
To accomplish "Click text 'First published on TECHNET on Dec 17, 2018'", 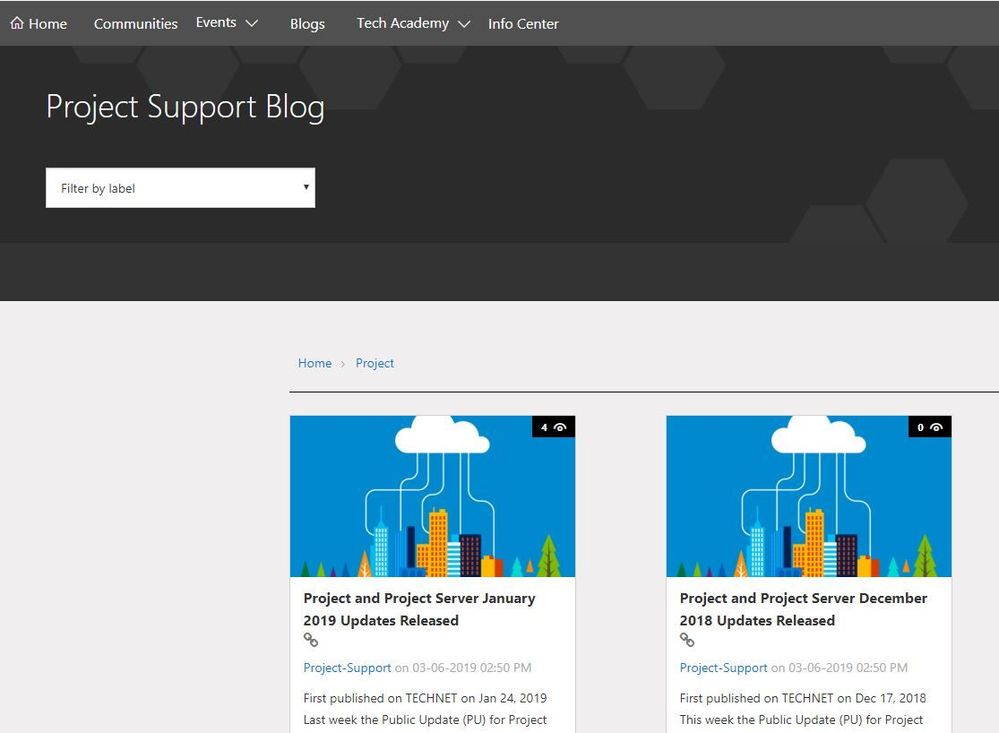I will click(x=803, y=698).
